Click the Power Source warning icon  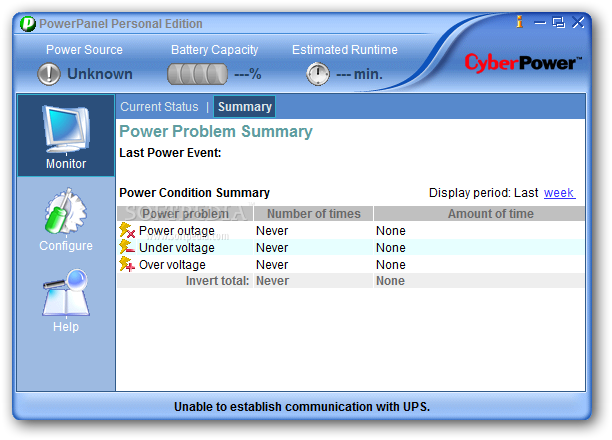49,74
